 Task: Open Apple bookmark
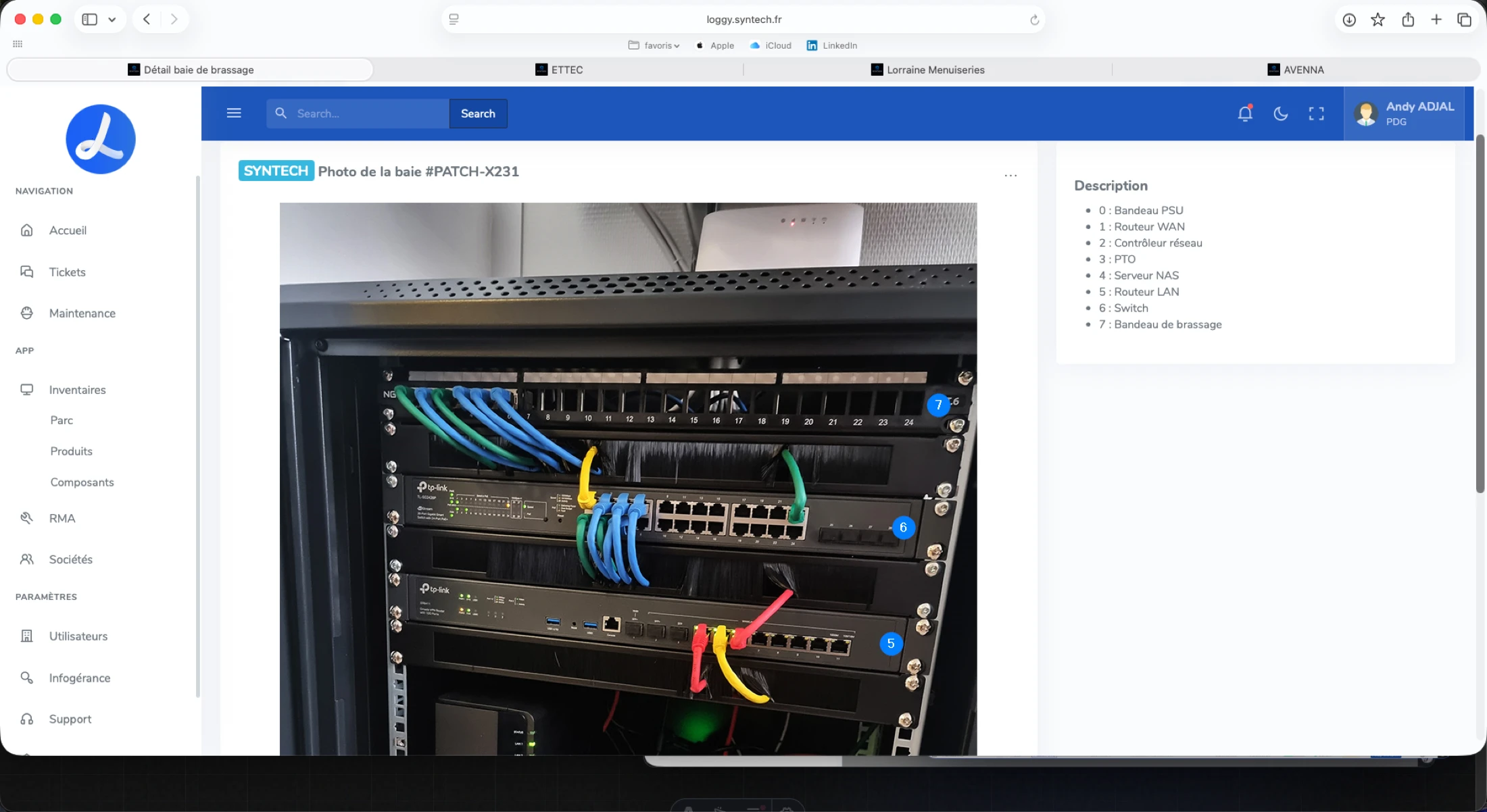coord(715,45)
